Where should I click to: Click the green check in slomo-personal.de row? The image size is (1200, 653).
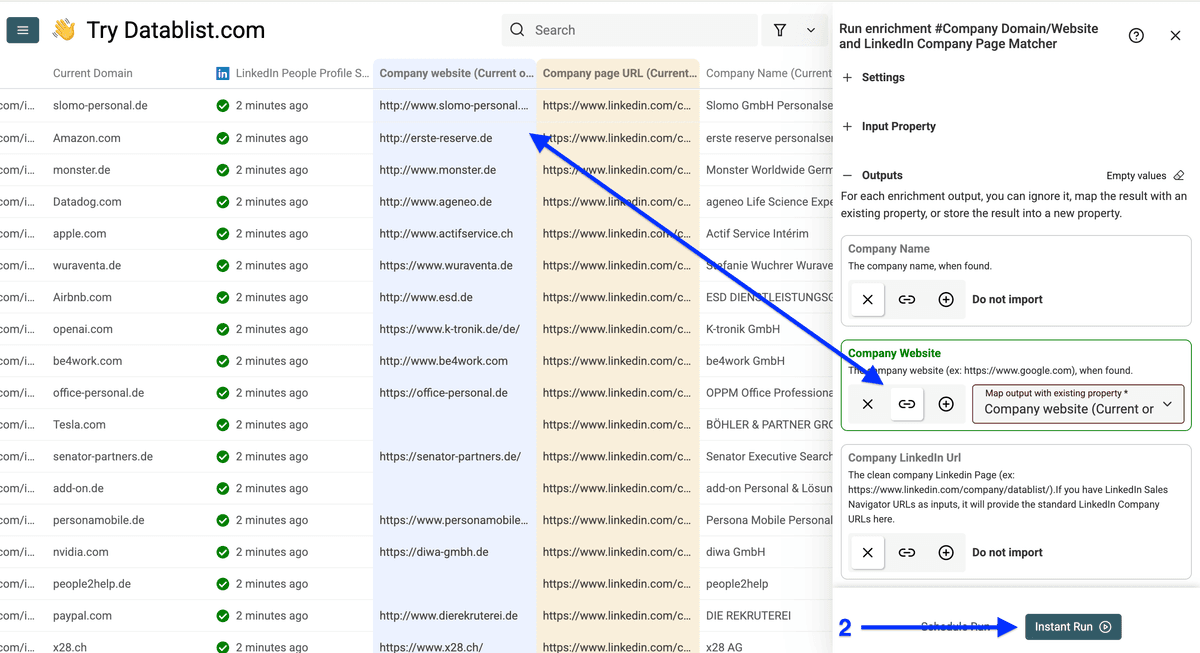(223, 106)
